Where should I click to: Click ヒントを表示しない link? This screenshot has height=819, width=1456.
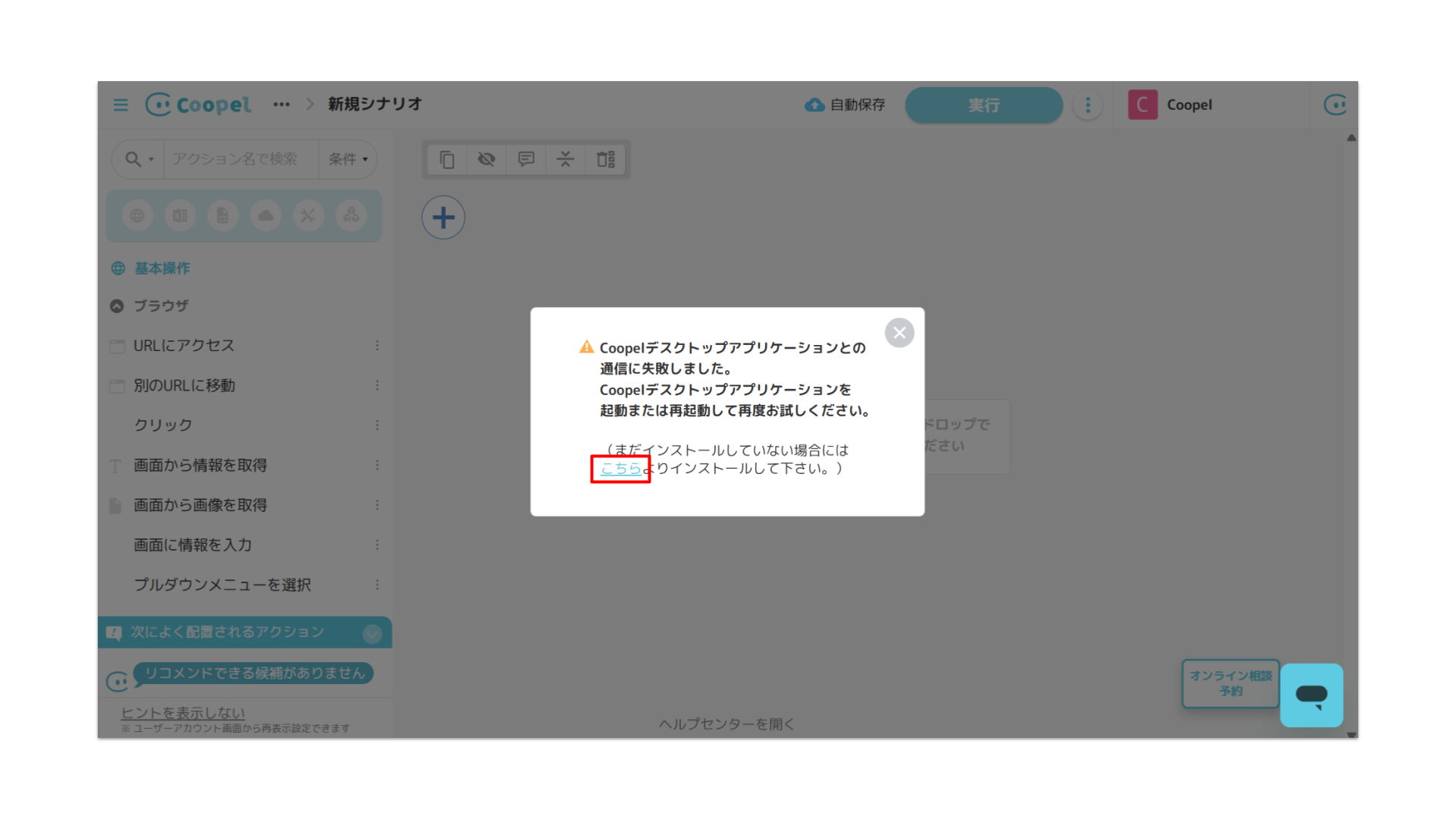coord(183,713)
